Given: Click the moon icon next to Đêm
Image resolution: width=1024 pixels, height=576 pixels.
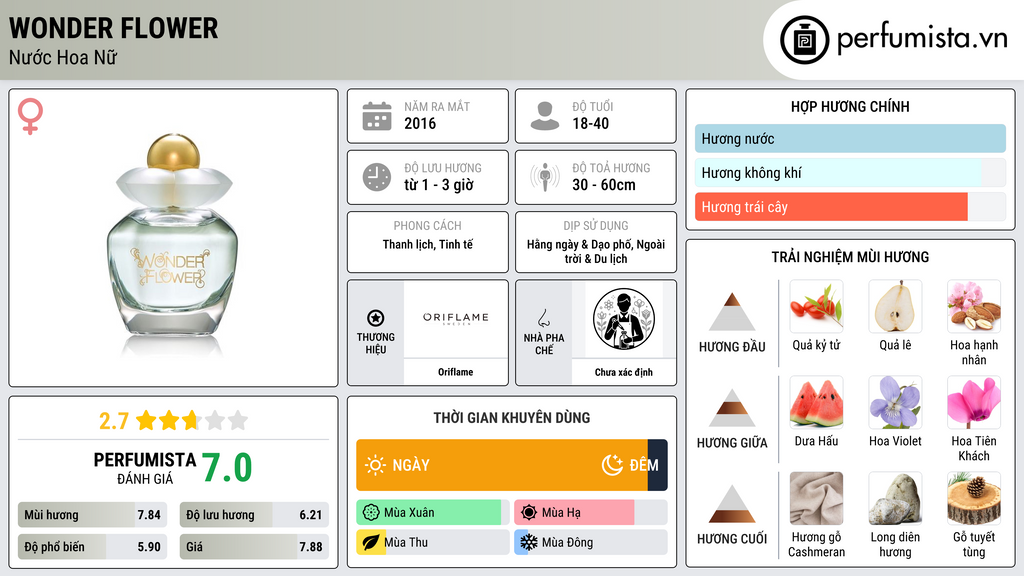Looking at the screenshot, I should [612, 465].
